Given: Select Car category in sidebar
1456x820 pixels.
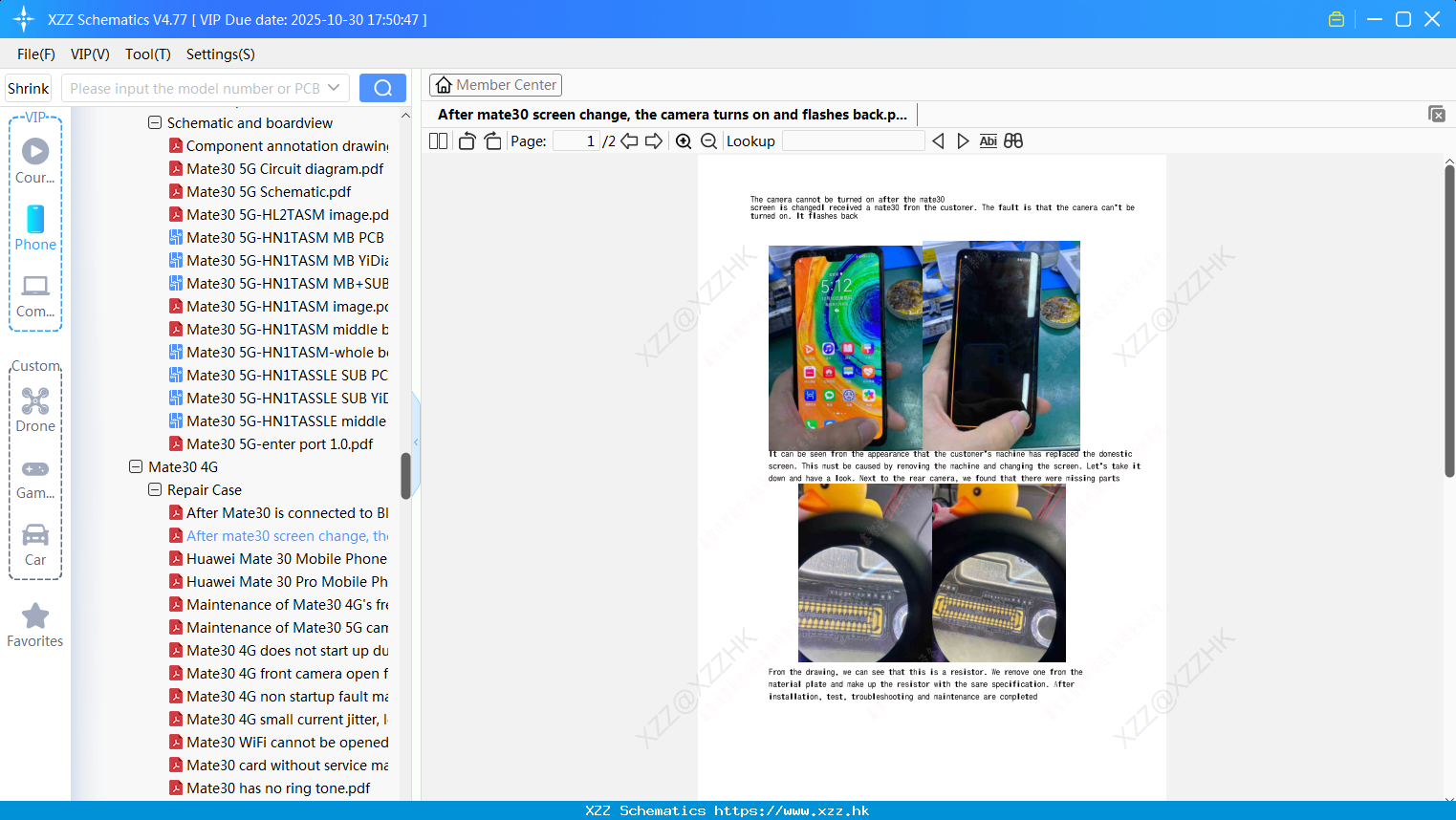Looking at the screenshot, I should pos(35,545).
